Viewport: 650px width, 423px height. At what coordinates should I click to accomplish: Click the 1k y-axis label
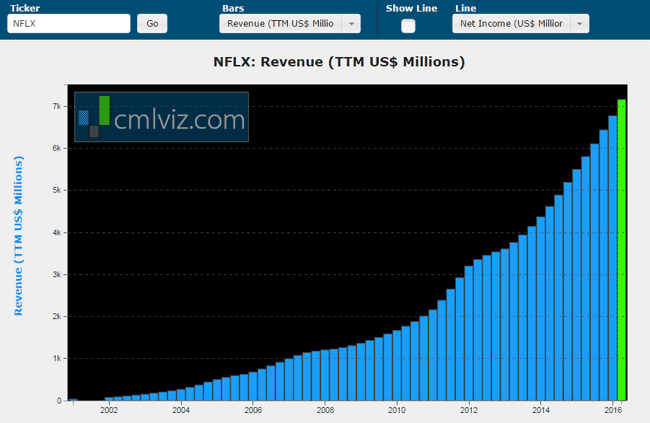[57, 358]
